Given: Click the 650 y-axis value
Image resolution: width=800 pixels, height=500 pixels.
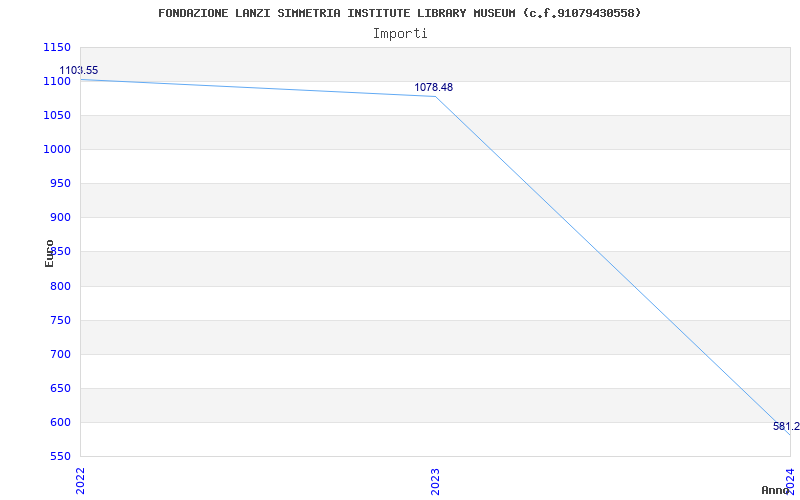Looking at the screenshot, I should coord(60,388).
